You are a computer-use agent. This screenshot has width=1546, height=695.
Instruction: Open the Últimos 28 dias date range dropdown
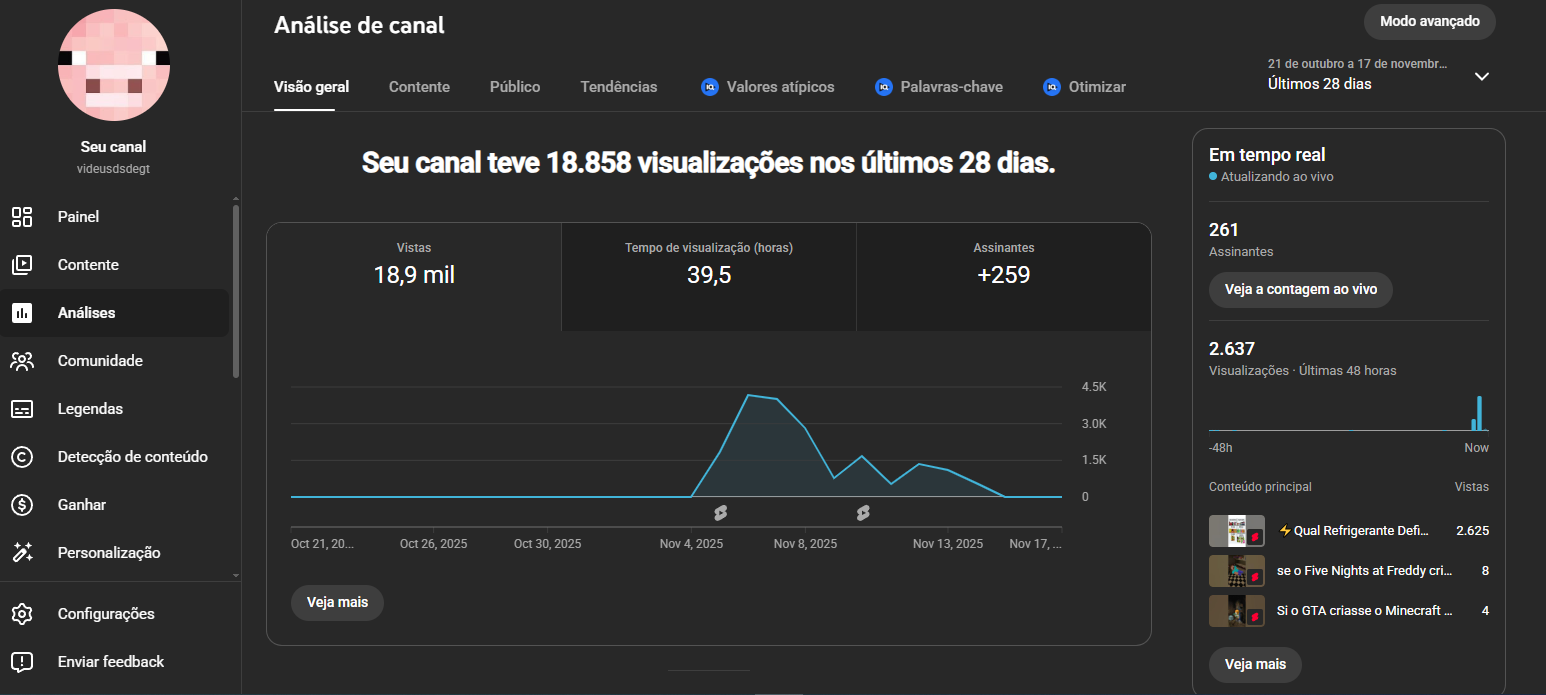click(x=1379, y=75)
